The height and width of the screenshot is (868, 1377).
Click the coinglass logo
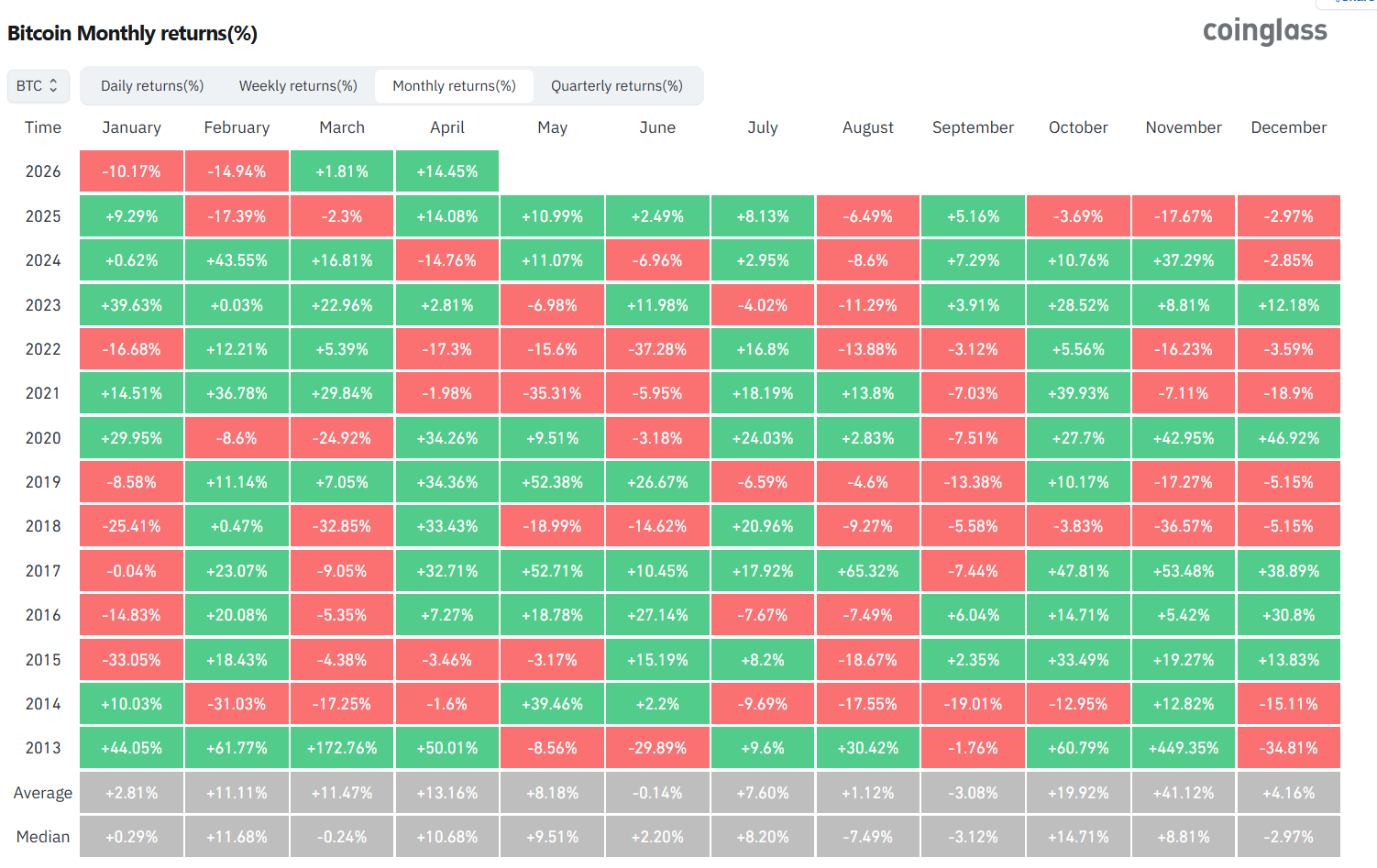coord(1264,31)
